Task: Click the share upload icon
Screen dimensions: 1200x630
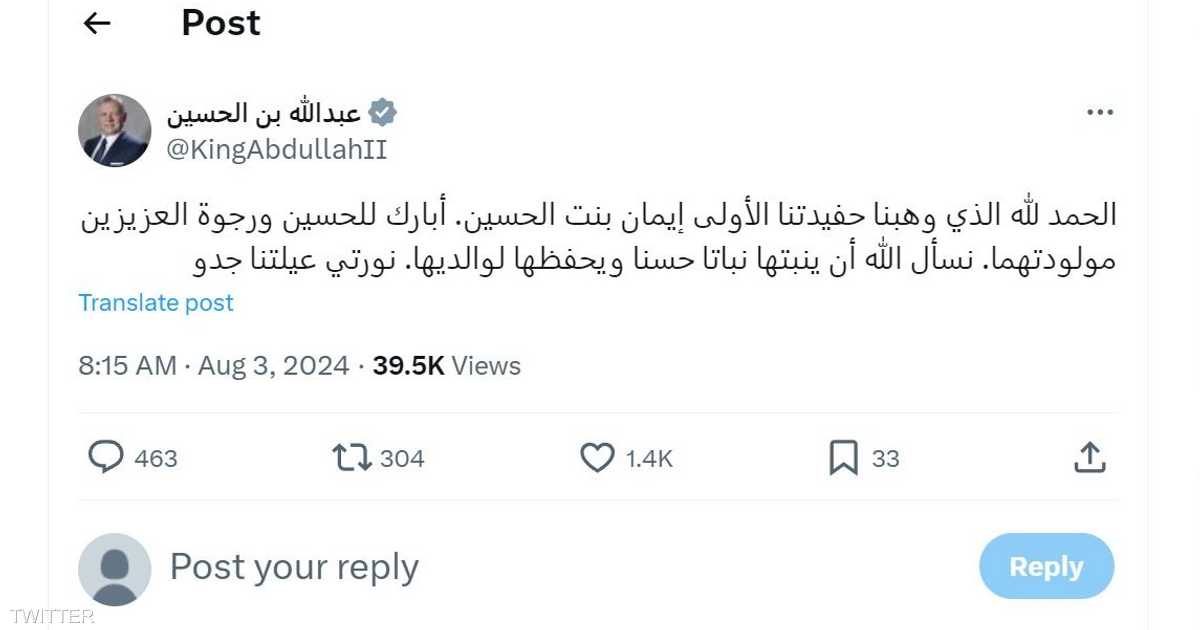Action: point(1089,458)
